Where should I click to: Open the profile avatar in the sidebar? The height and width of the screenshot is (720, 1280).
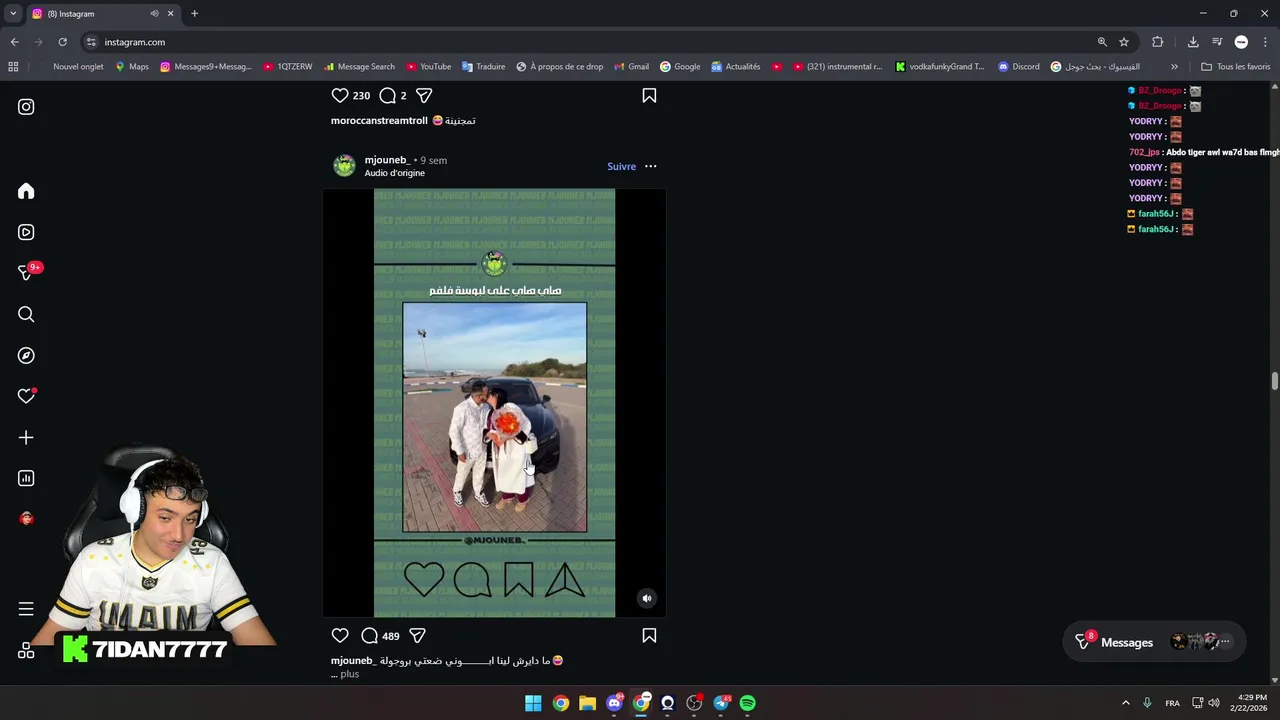[x=26, y=518]
